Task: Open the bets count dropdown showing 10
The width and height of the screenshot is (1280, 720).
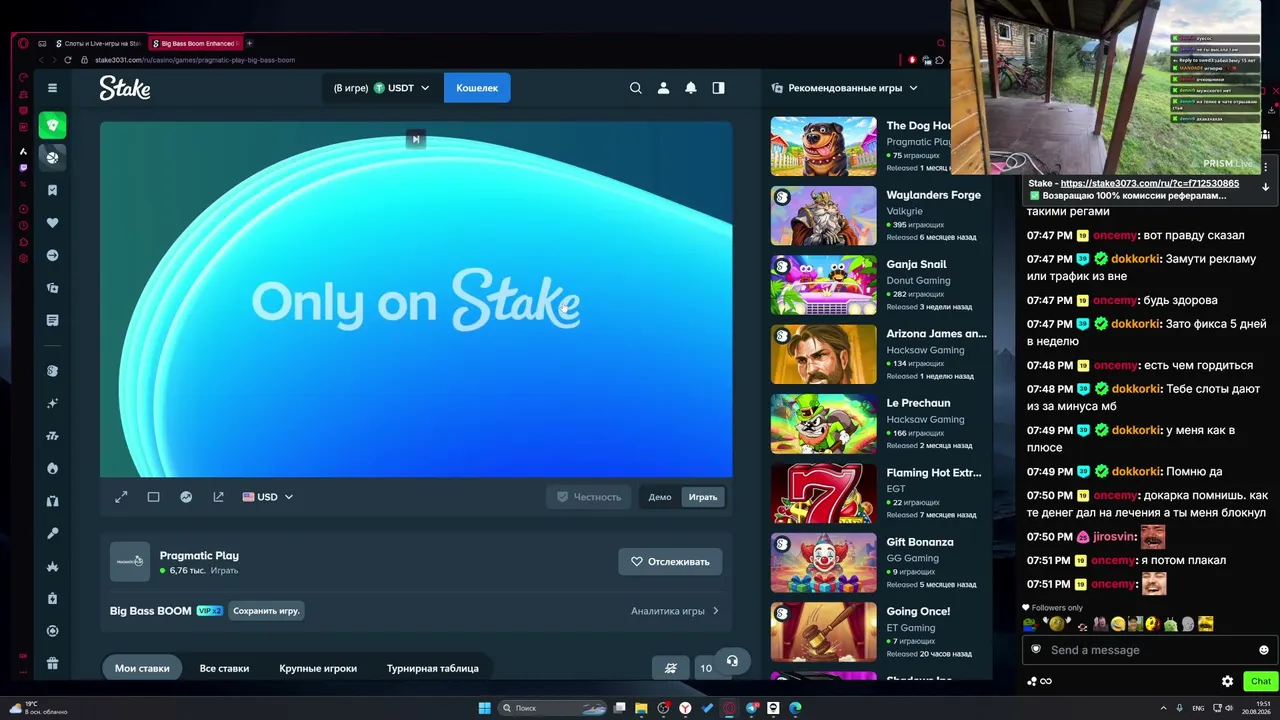Action: click(706, 668)
